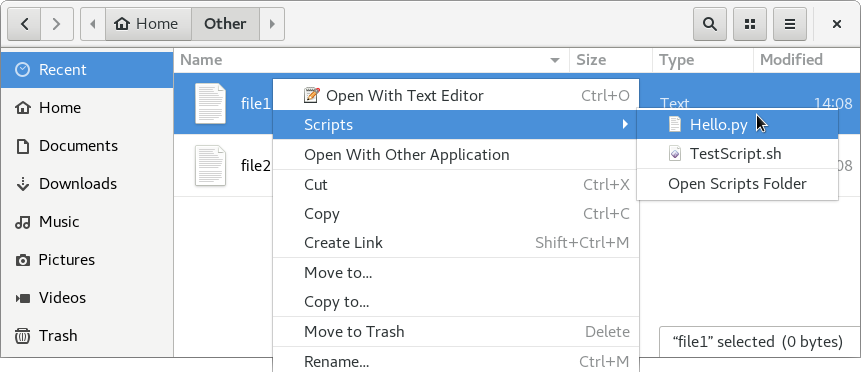
Task: Go back with left arrow button
Action: point(24,24)
